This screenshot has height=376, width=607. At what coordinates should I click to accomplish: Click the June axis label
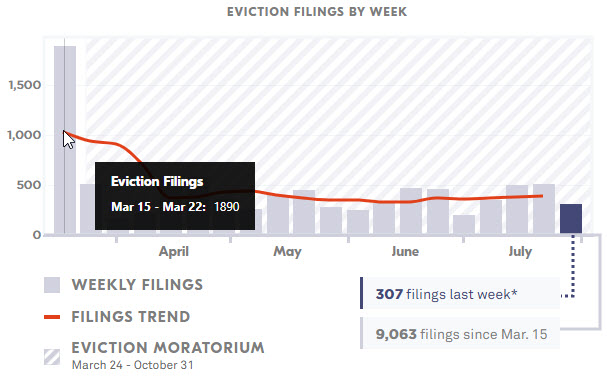coord(405,252)
